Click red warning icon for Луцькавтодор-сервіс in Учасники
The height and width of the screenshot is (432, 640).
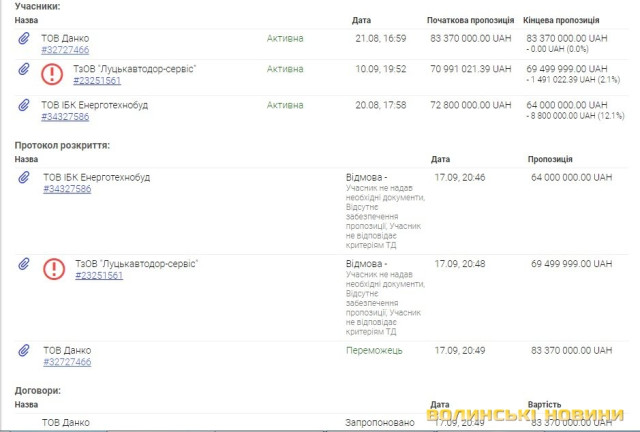coord(52,73)
